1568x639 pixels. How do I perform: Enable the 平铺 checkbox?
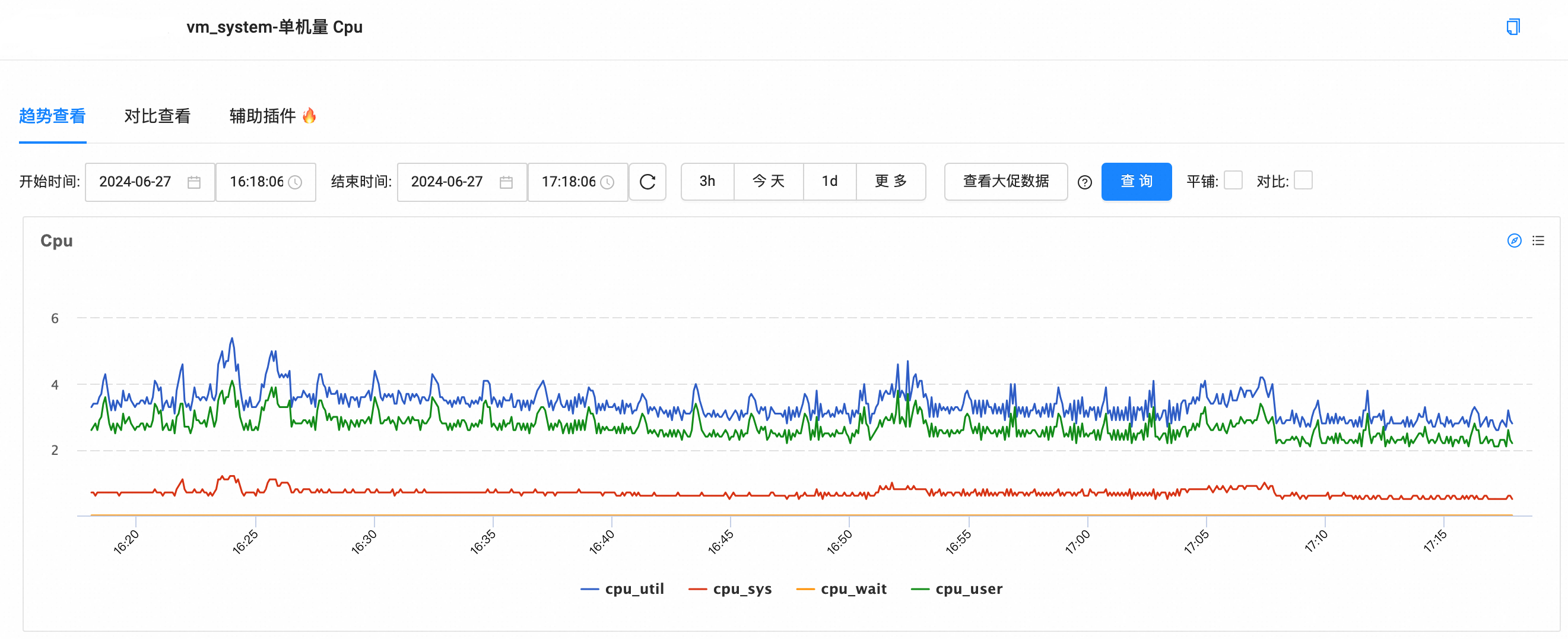[1233, 181]
